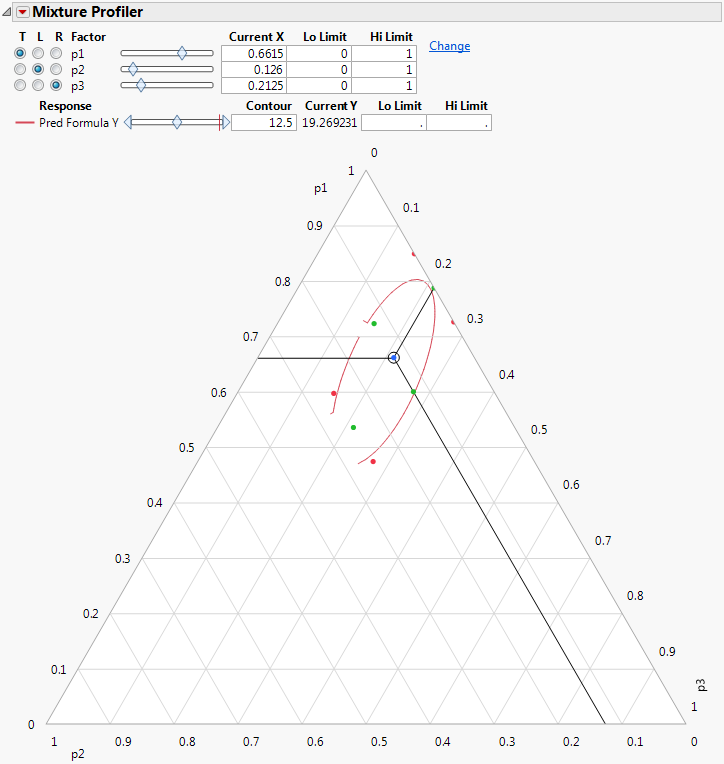
Task: Click the p3 Hi Limit field
Action: [384, 86]
